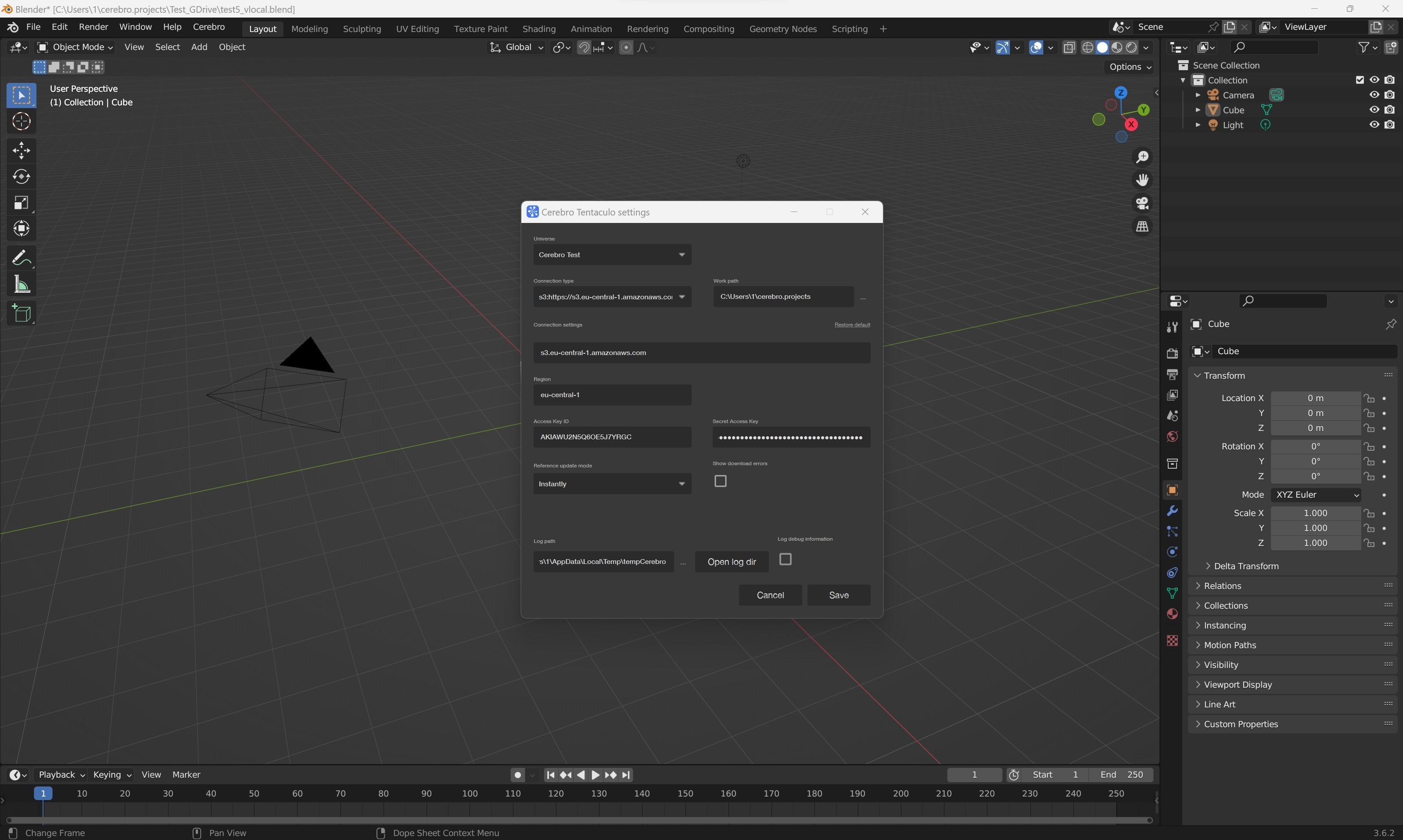Switch to the Sculpting workspace tab

tap(362, 29)
